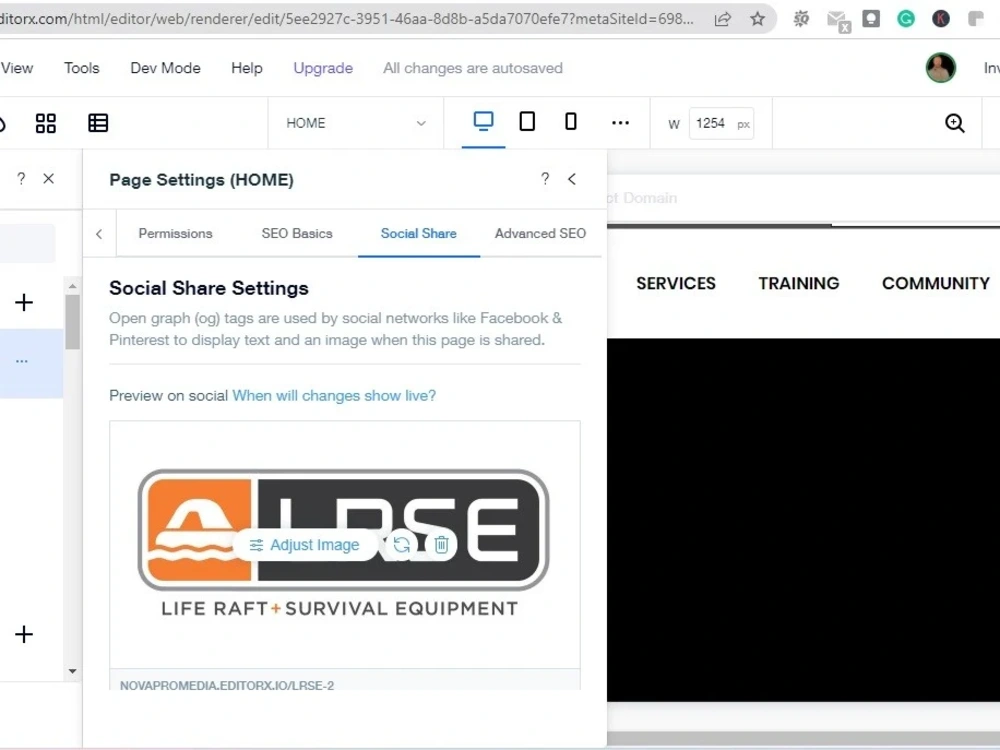The image size is (1000, 750).
Task: Click the COMMUNITY navigation item
Action: pos(936,283)
